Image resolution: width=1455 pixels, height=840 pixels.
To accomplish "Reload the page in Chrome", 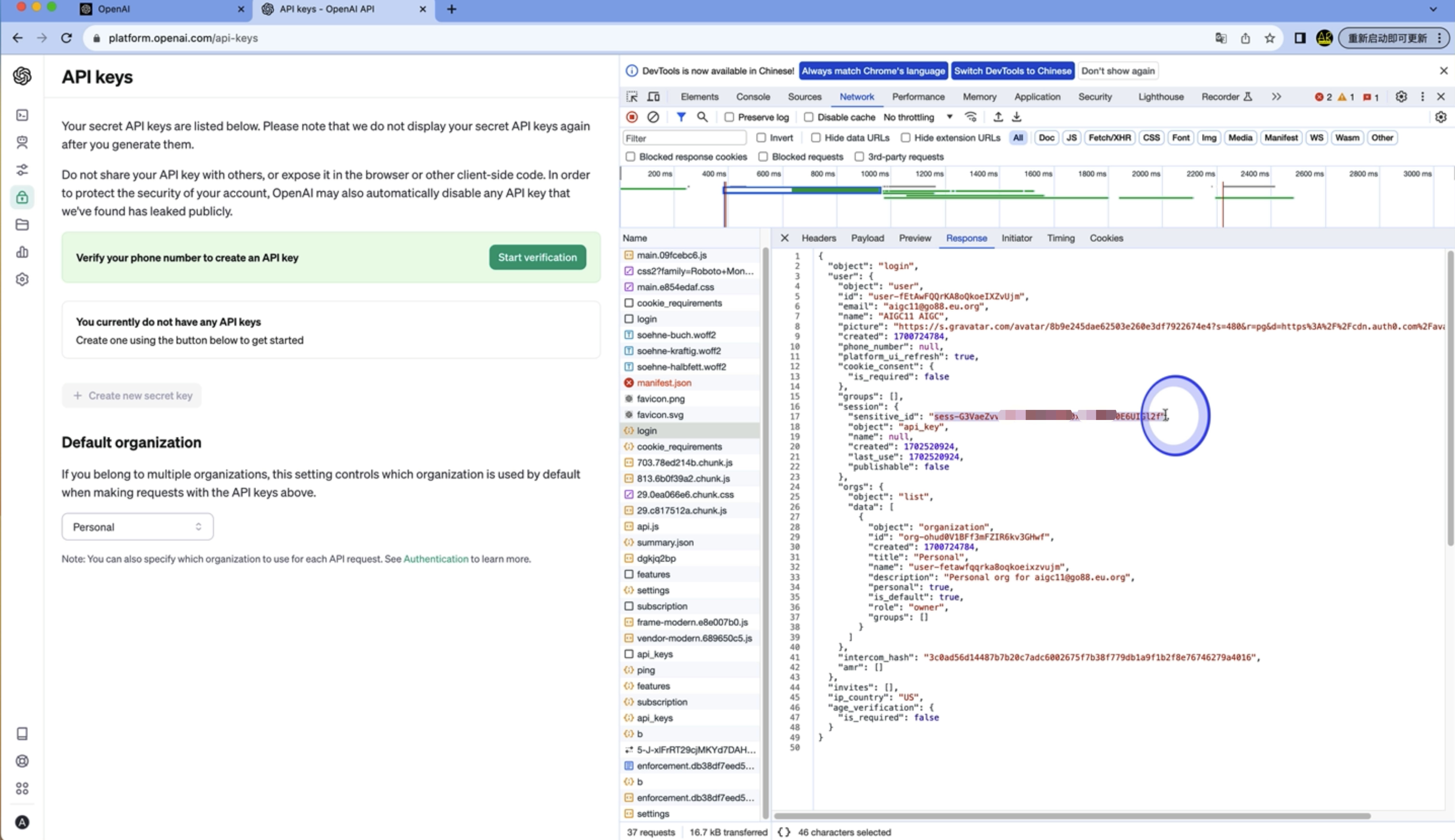I will [x=66, y=38].
